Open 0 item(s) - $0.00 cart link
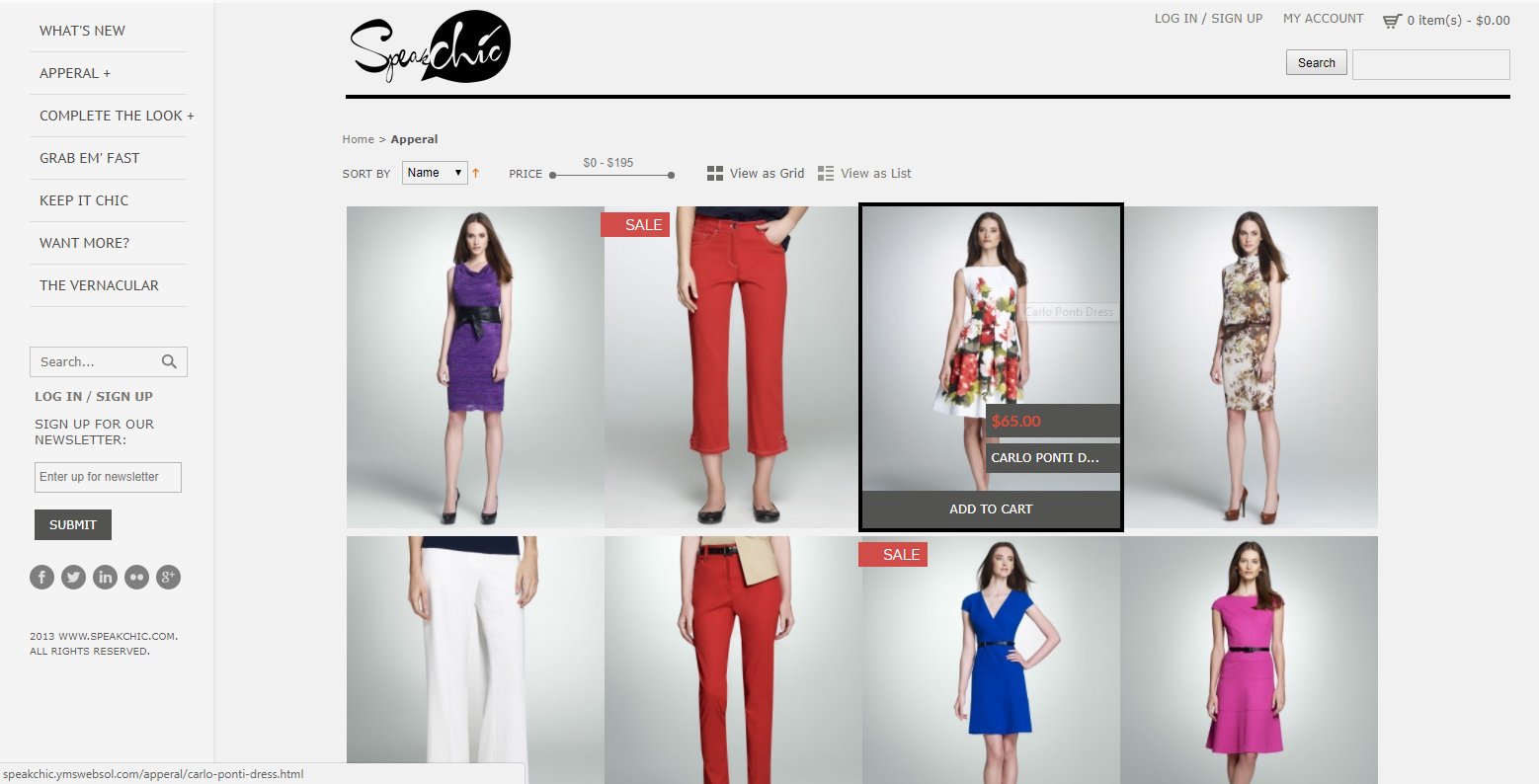1539x784 pixels. point(1458,20)
